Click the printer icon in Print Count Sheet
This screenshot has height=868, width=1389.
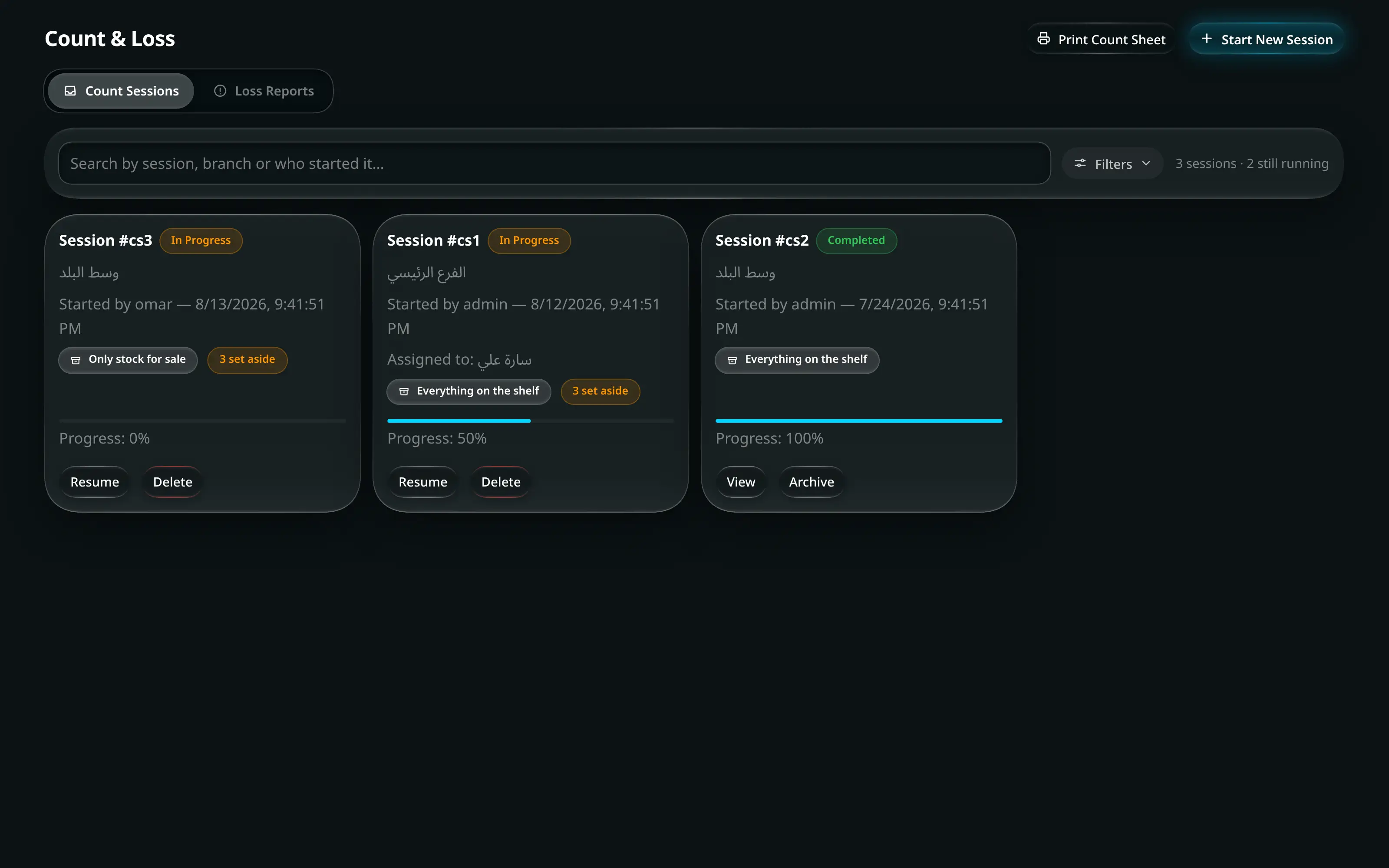coord(1043,39)
